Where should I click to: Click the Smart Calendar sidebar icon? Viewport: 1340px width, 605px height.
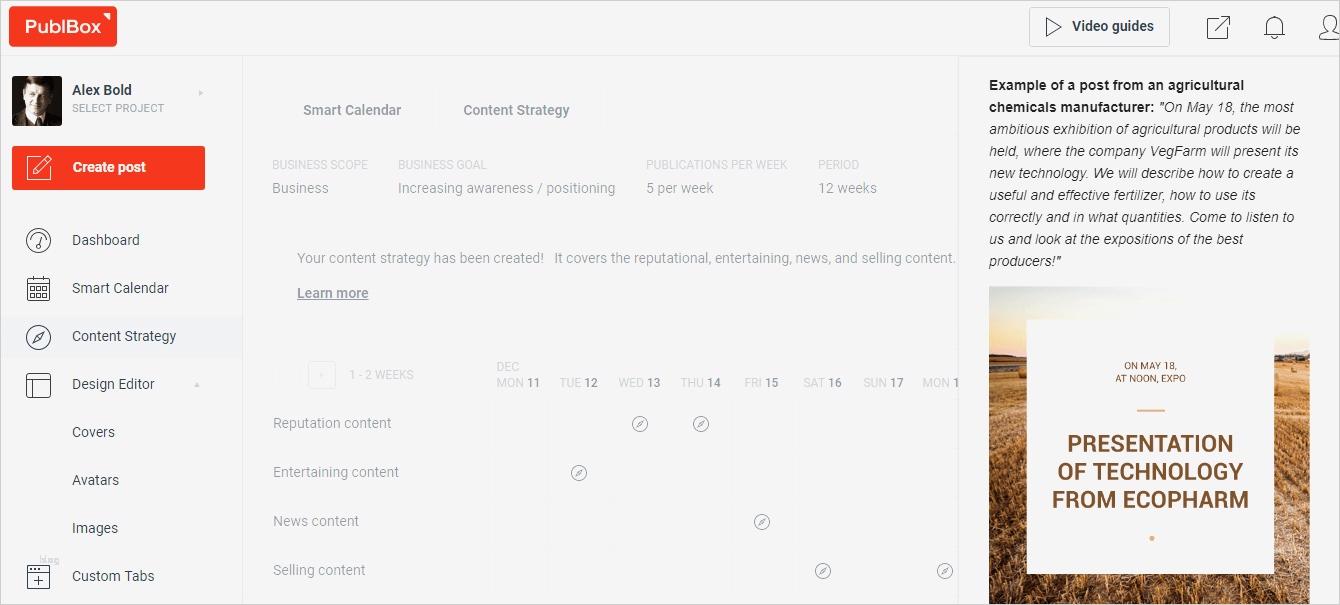click(x=38, y=289)
